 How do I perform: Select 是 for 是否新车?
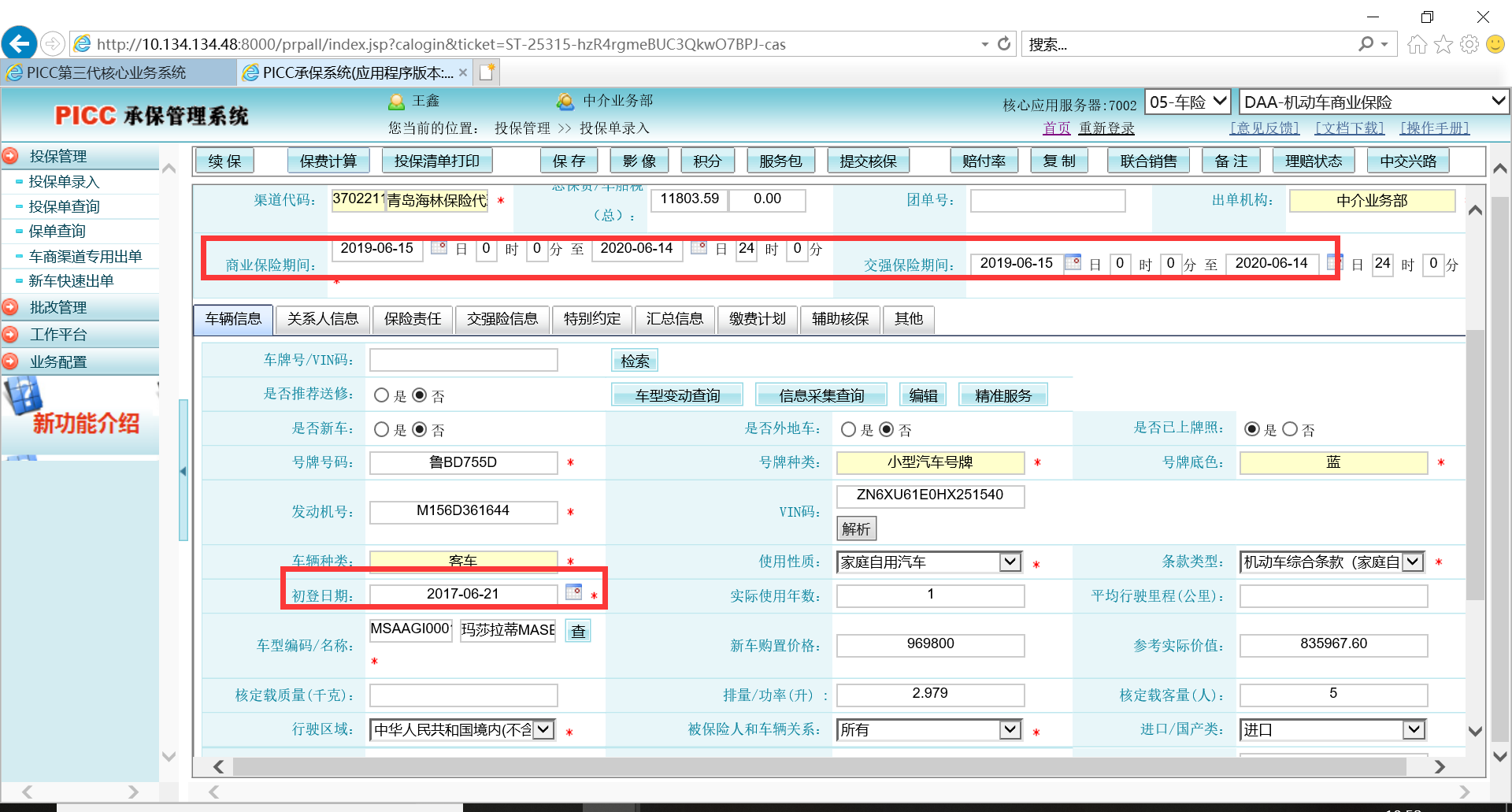382,429
